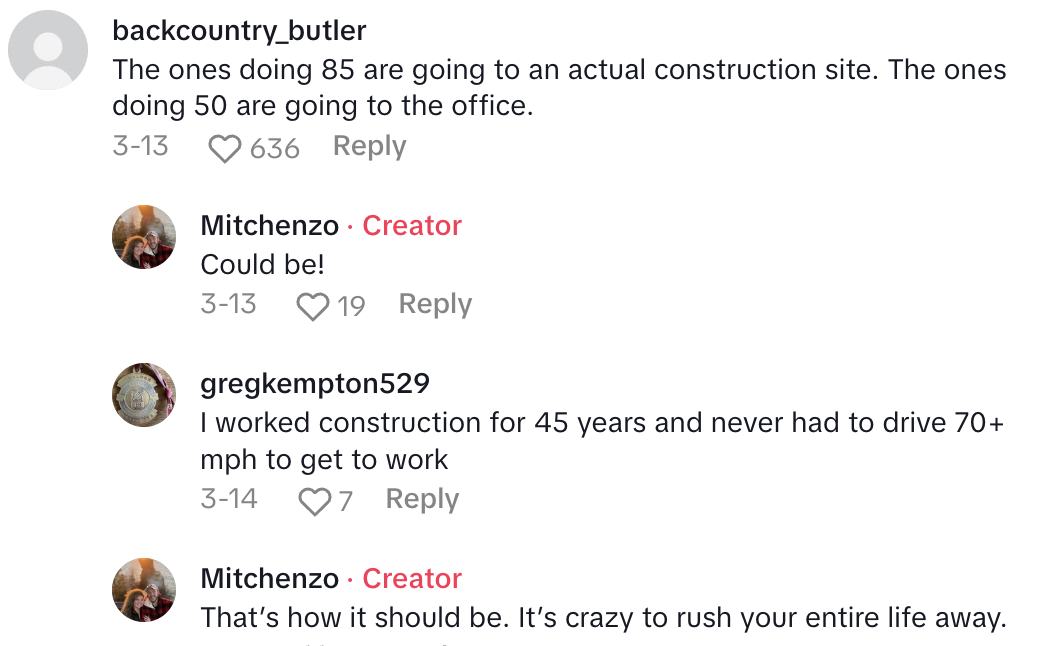Reply to gregkempton529's construction comment
This screenshot has height=646, width=1050.
coord(422,499)
